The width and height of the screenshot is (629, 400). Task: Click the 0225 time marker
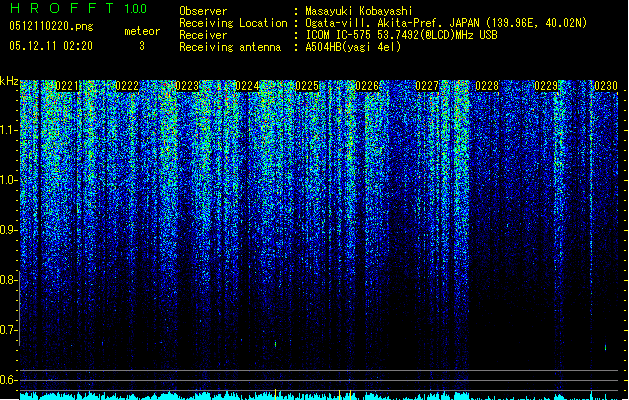point(307,86)
